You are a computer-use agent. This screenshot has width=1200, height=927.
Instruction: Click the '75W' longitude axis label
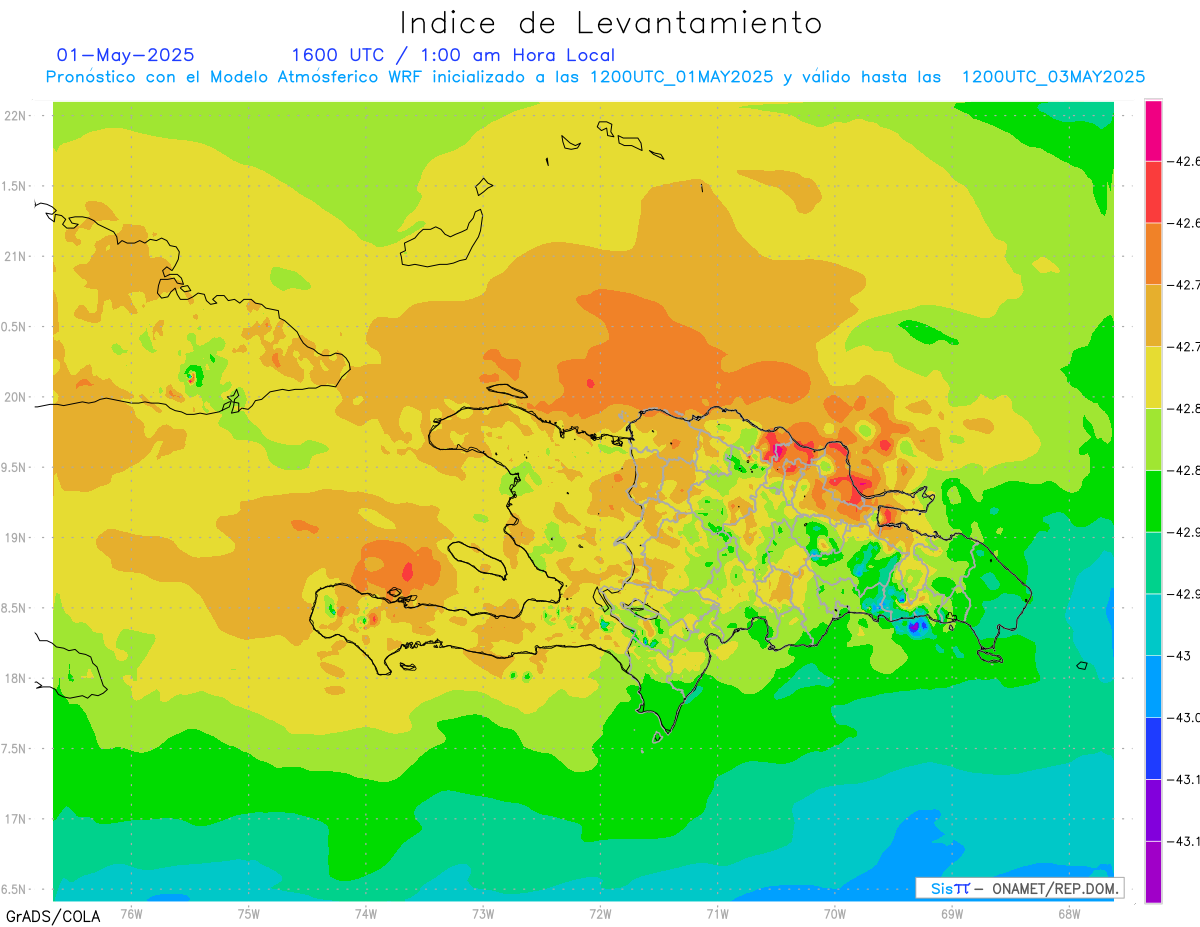point(248,913)
